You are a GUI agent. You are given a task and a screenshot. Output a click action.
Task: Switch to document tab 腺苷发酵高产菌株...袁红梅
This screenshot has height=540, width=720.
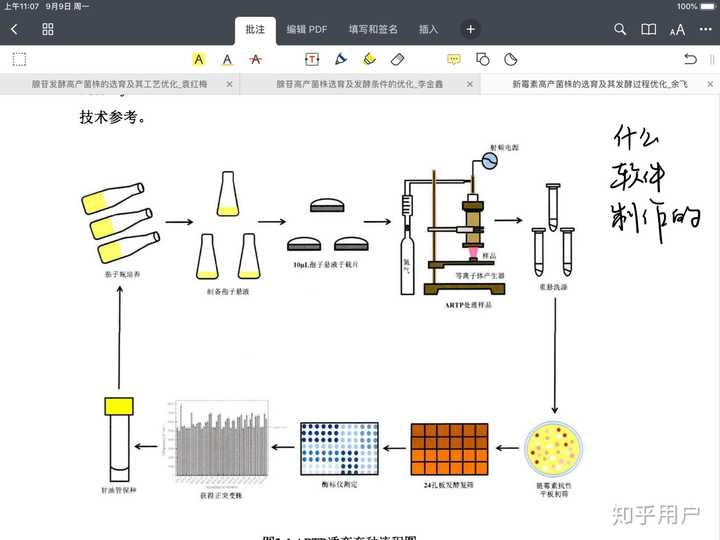pyautogui.click(x=119, y=84)
